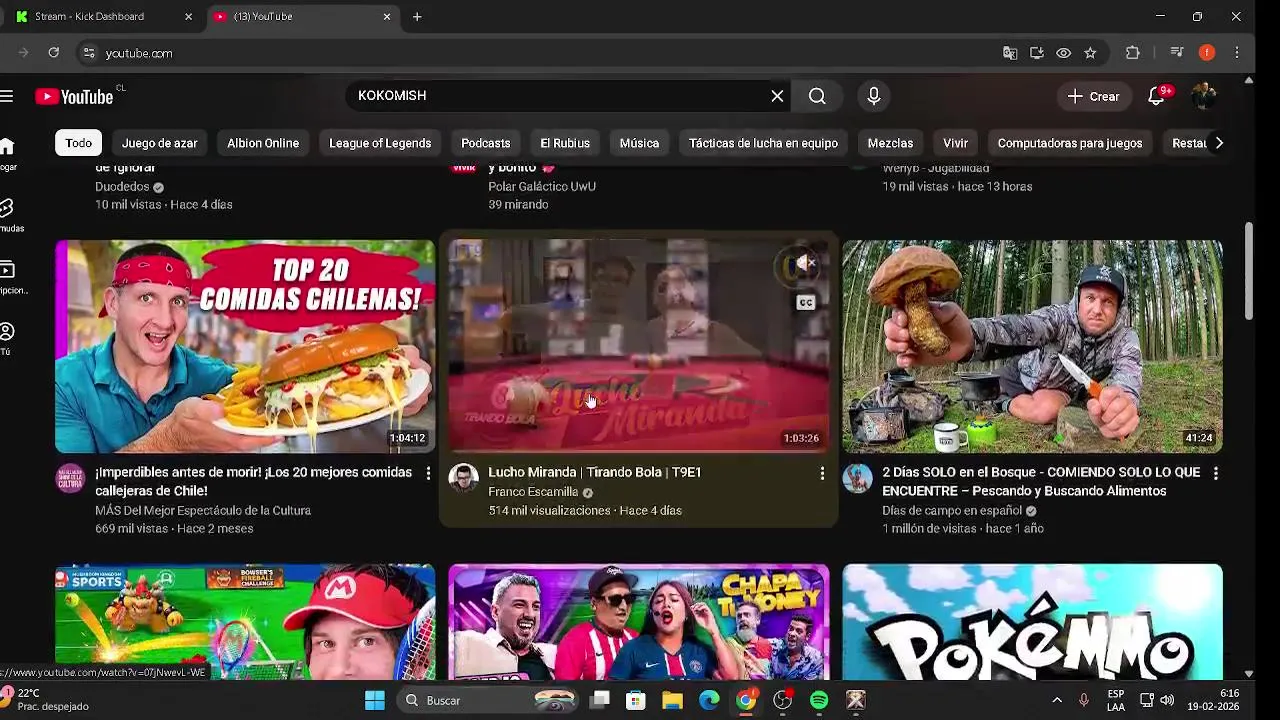
Task: Go forward in browser history
Action: 22,53
